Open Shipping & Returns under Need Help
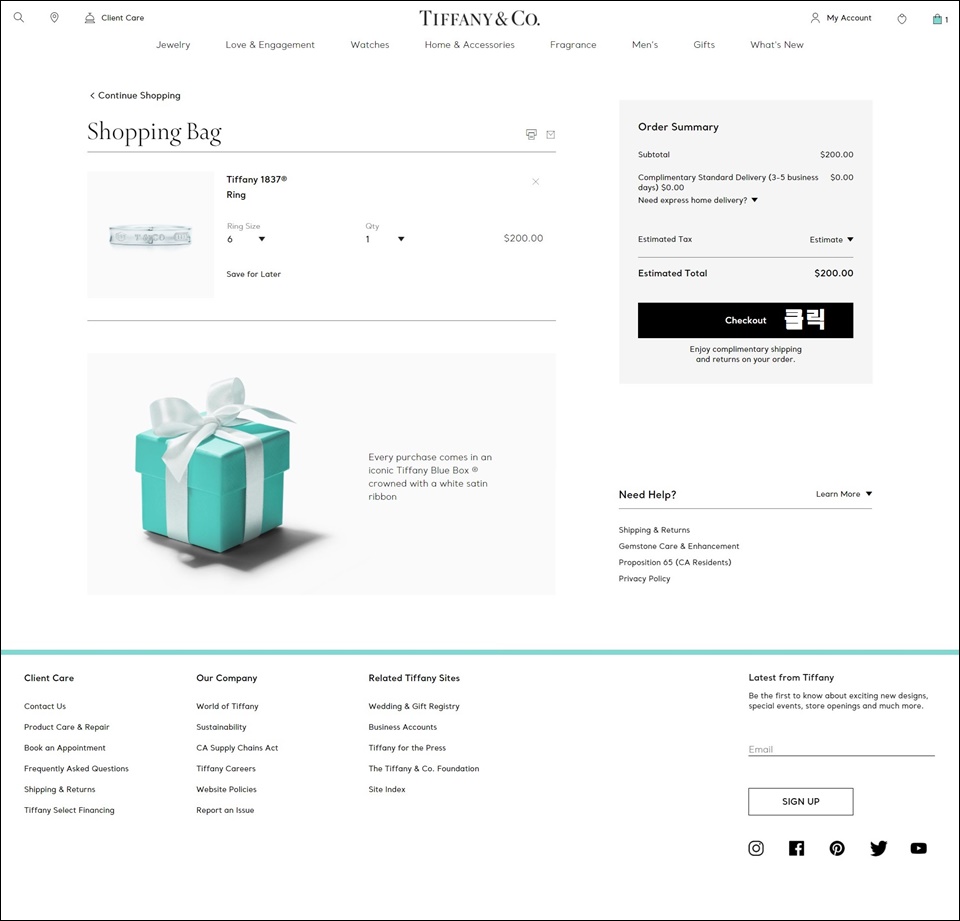 pyautogui.click(x=654, y=530)
